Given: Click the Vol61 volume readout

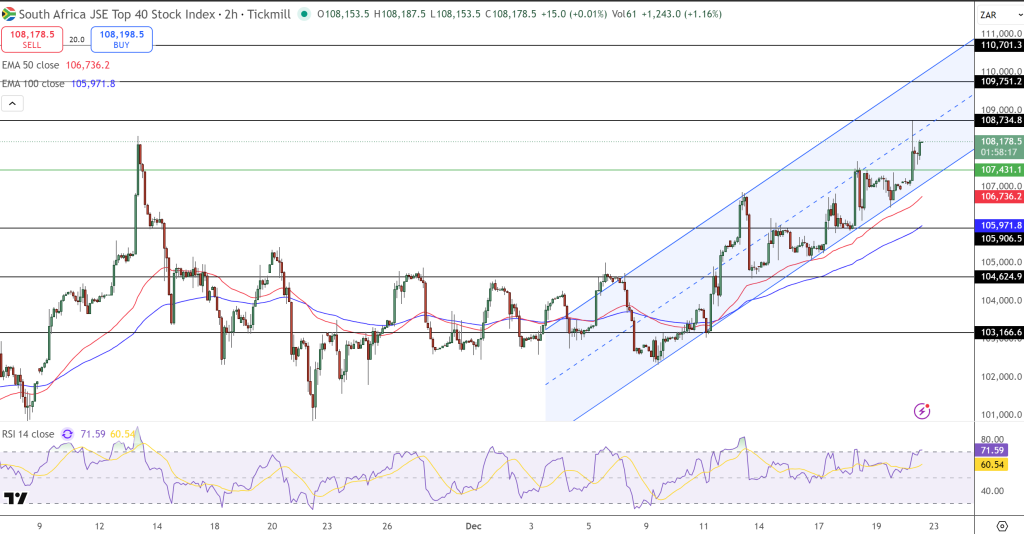Looking at the screenshot, I should pos(624,14).
